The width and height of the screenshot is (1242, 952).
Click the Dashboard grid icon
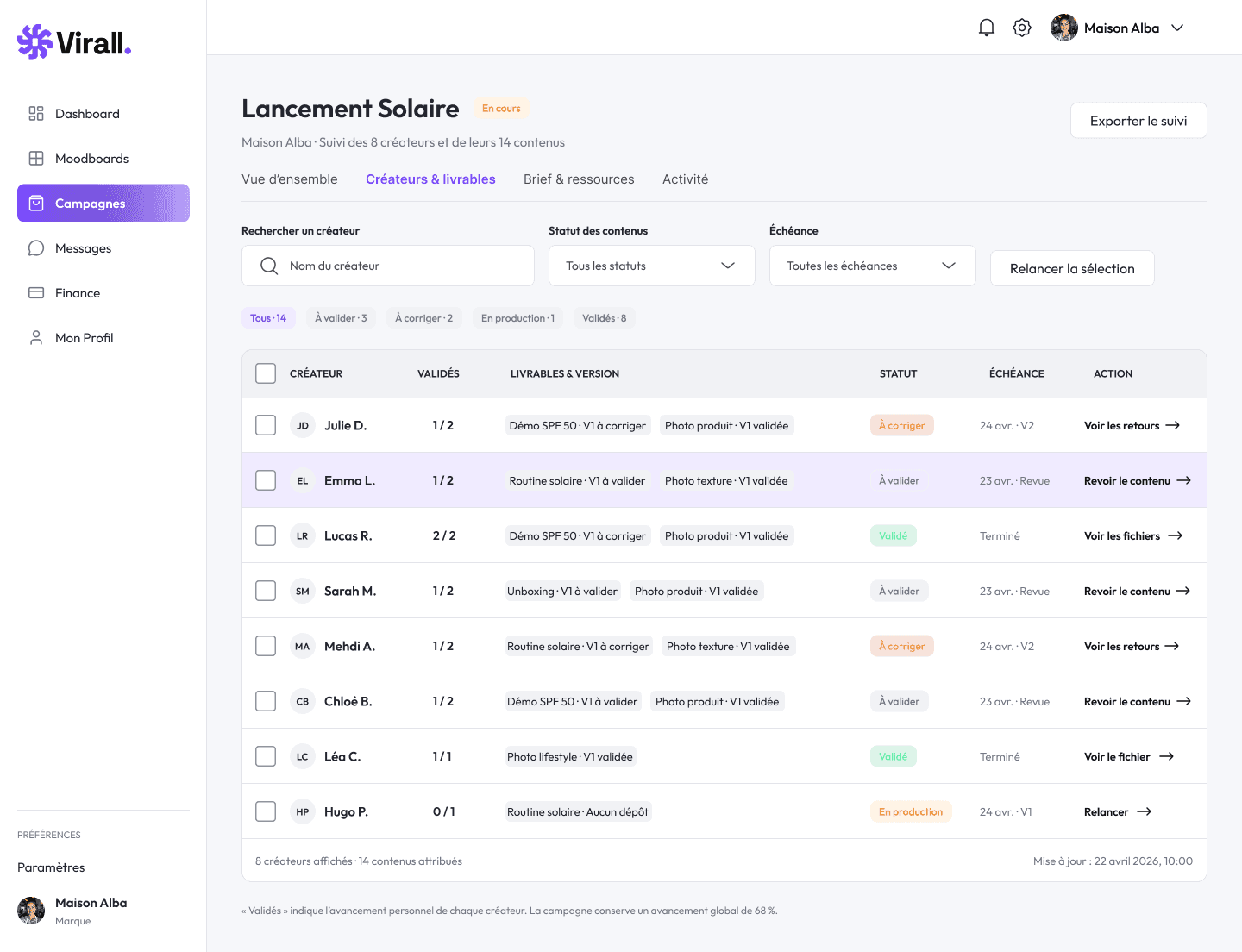(36, 114)
